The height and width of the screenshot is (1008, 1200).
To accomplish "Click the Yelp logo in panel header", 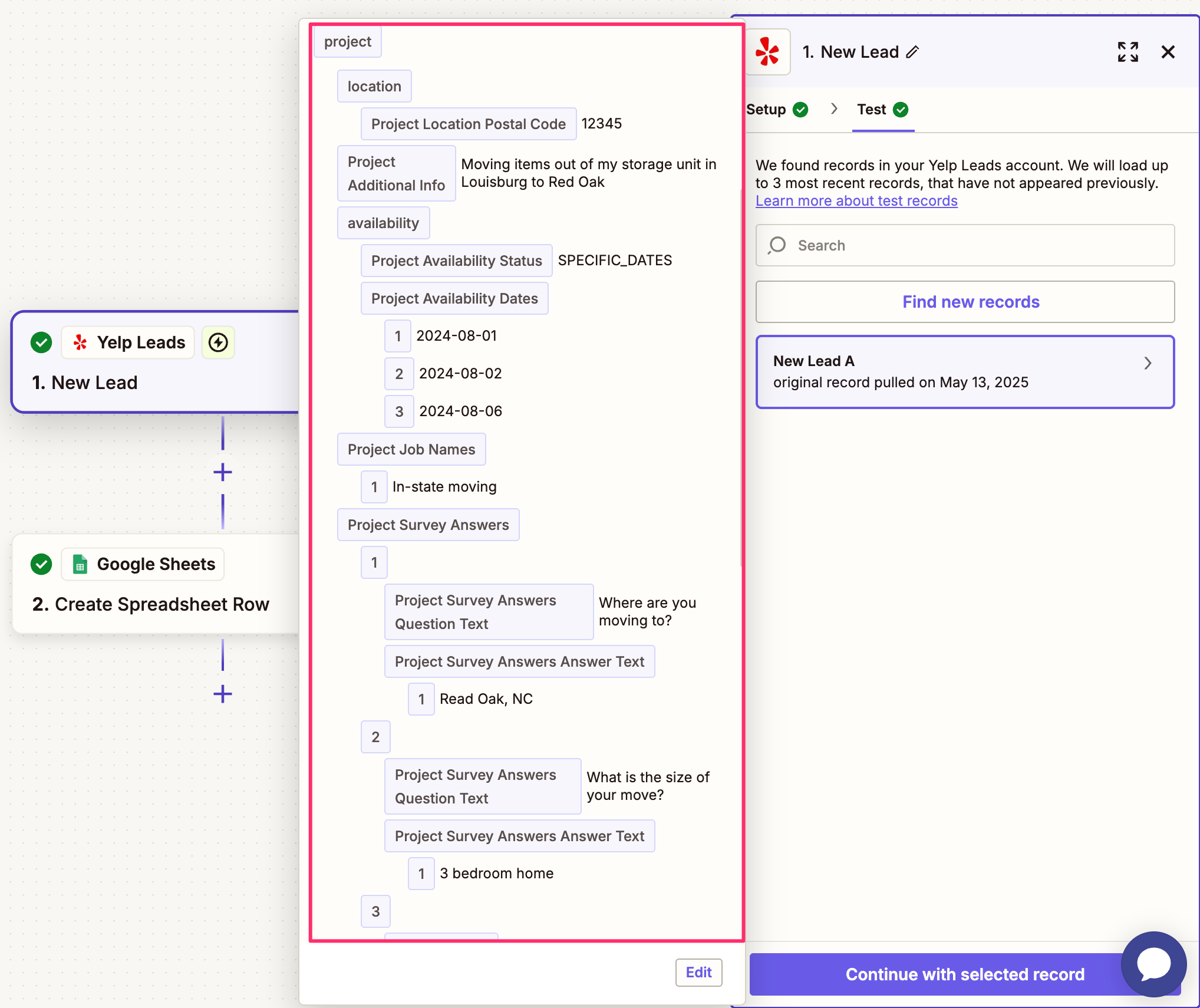I will point(767,52).
